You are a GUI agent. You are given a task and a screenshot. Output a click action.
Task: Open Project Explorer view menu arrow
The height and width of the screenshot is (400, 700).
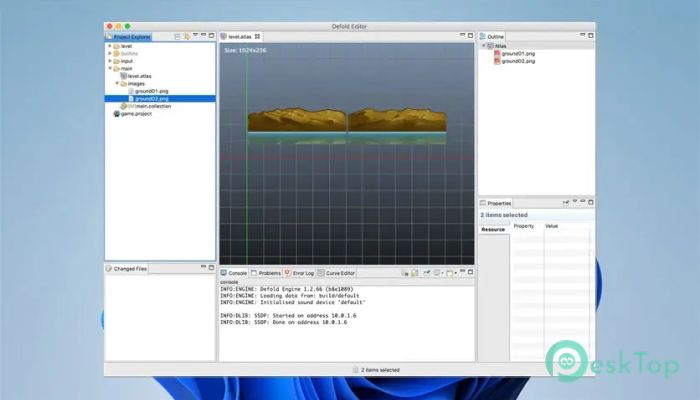pyautogui.click(x=196, y=35)
